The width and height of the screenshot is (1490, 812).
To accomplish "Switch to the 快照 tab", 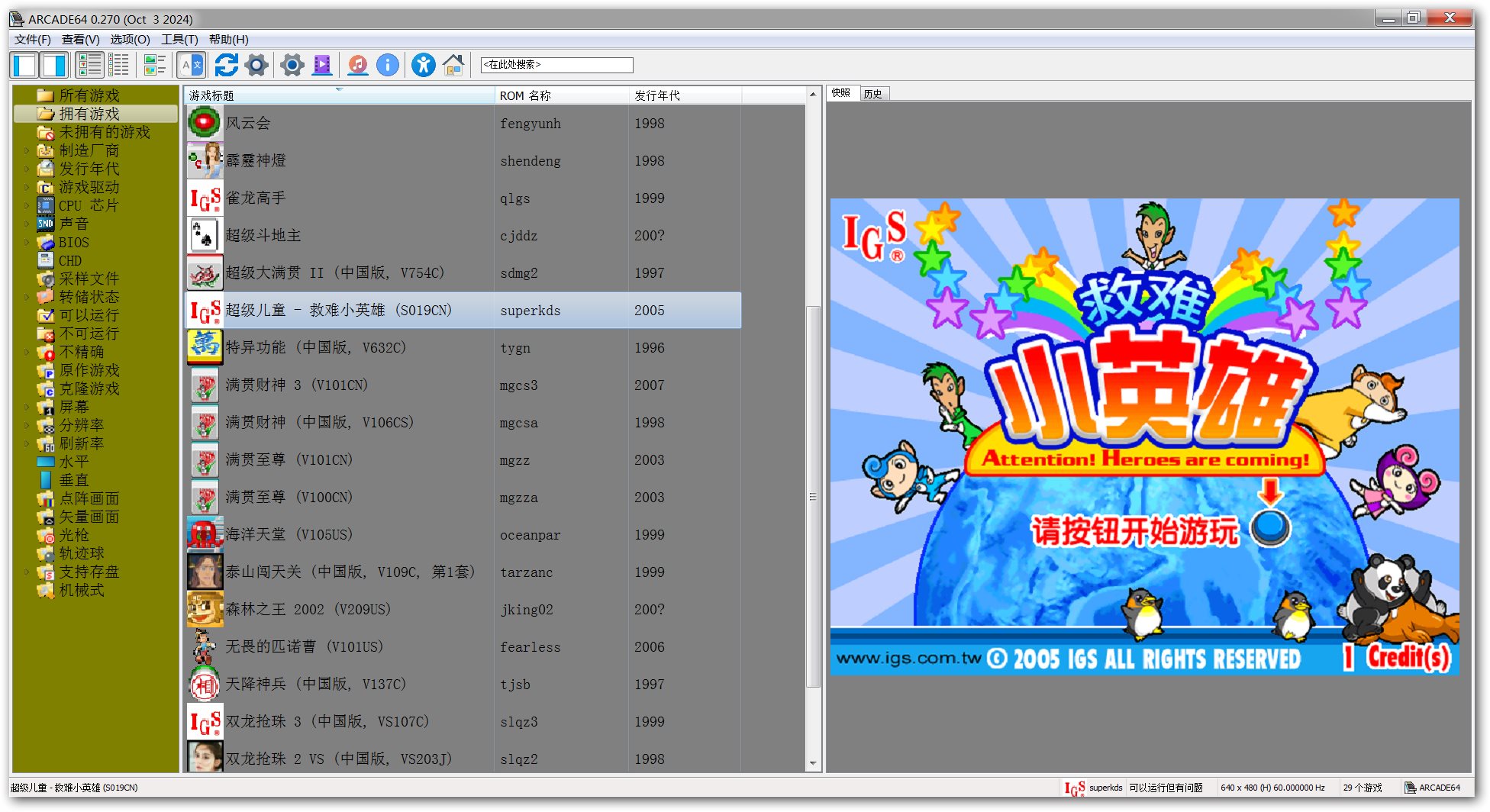I will point(842,93).
